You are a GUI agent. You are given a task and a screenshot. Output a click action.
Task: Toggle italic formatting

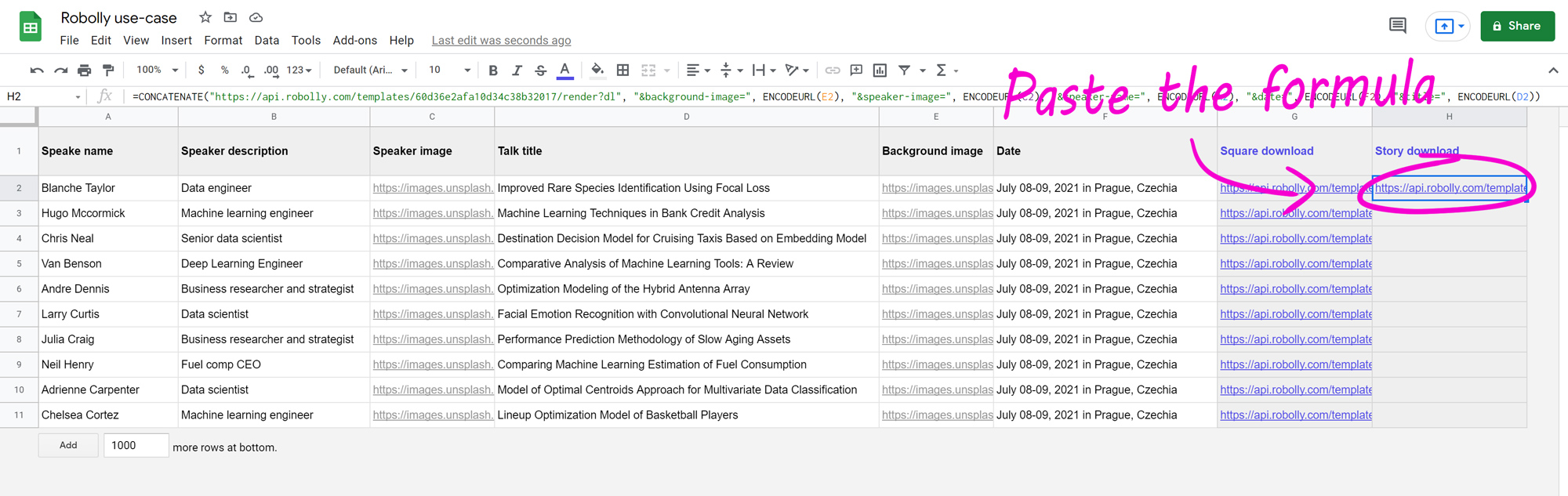tap(517, 71)
